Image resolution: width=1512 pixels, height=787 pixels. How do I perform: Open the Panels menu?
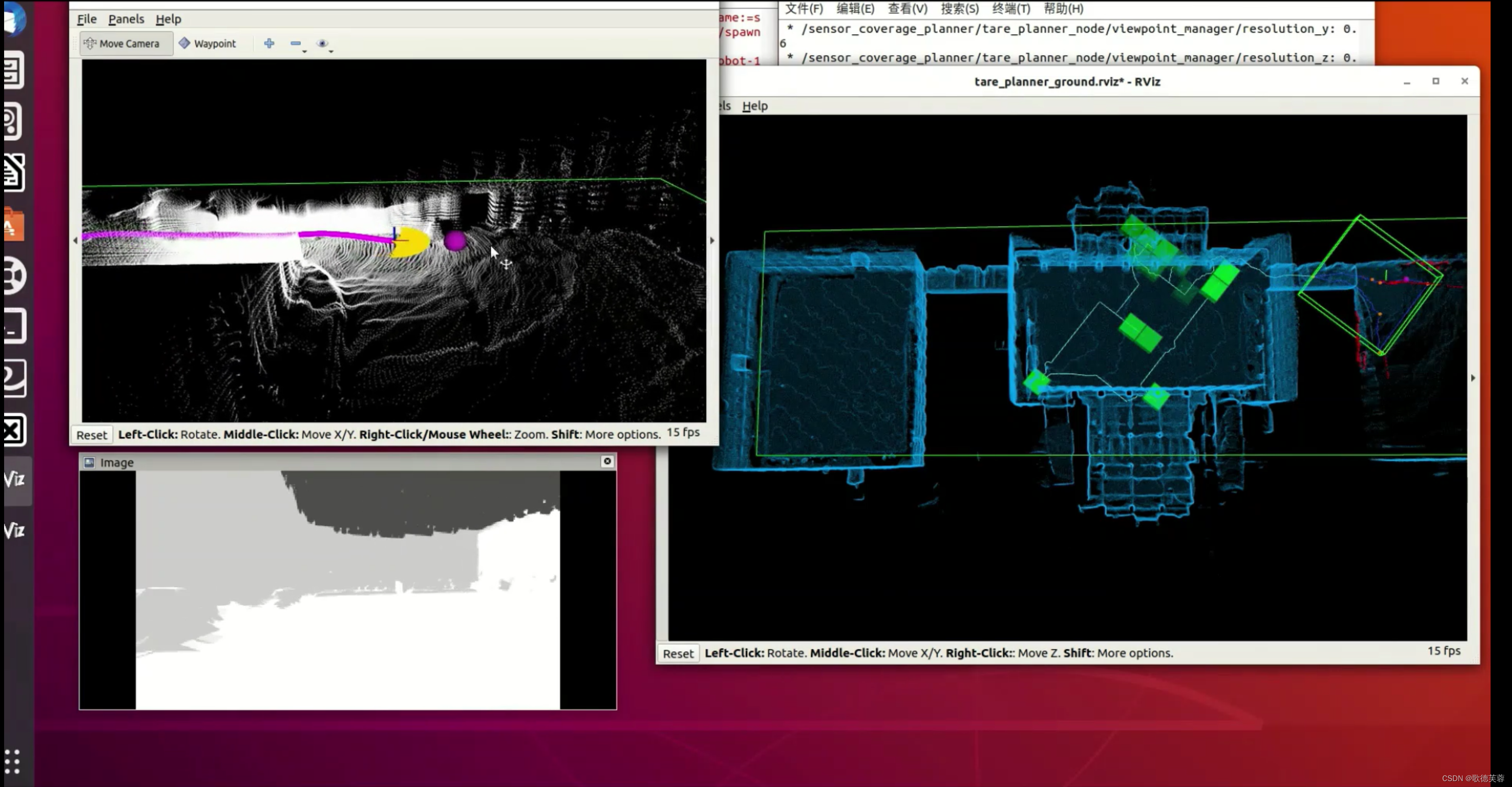point(126,19)
